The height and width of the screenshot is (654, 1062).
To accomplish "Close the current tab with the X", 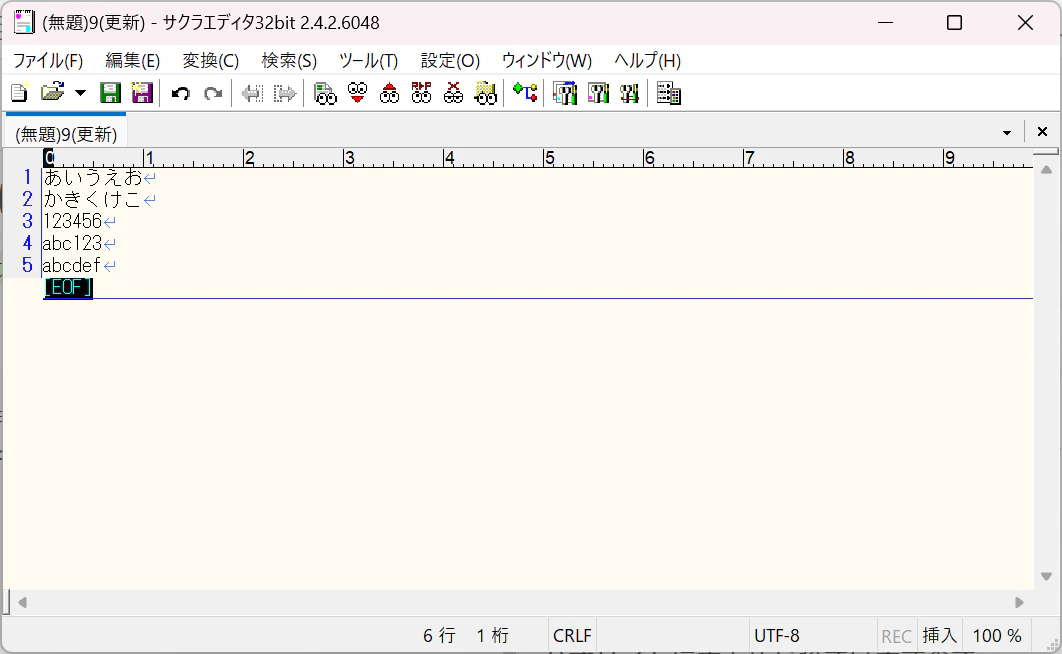I will (1042, 132).
